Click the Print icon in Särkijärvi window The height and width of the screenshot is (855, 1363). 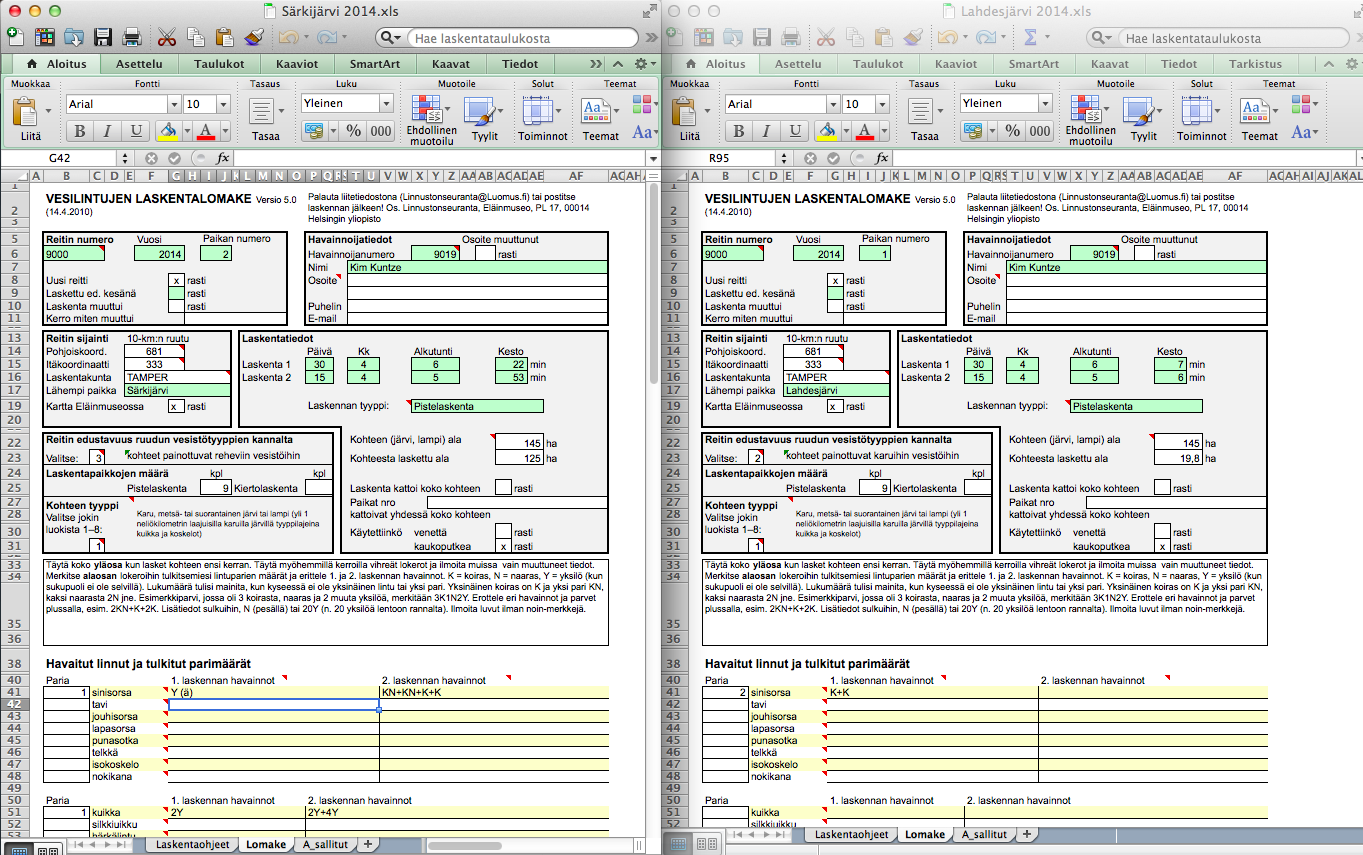coord(131,38)
